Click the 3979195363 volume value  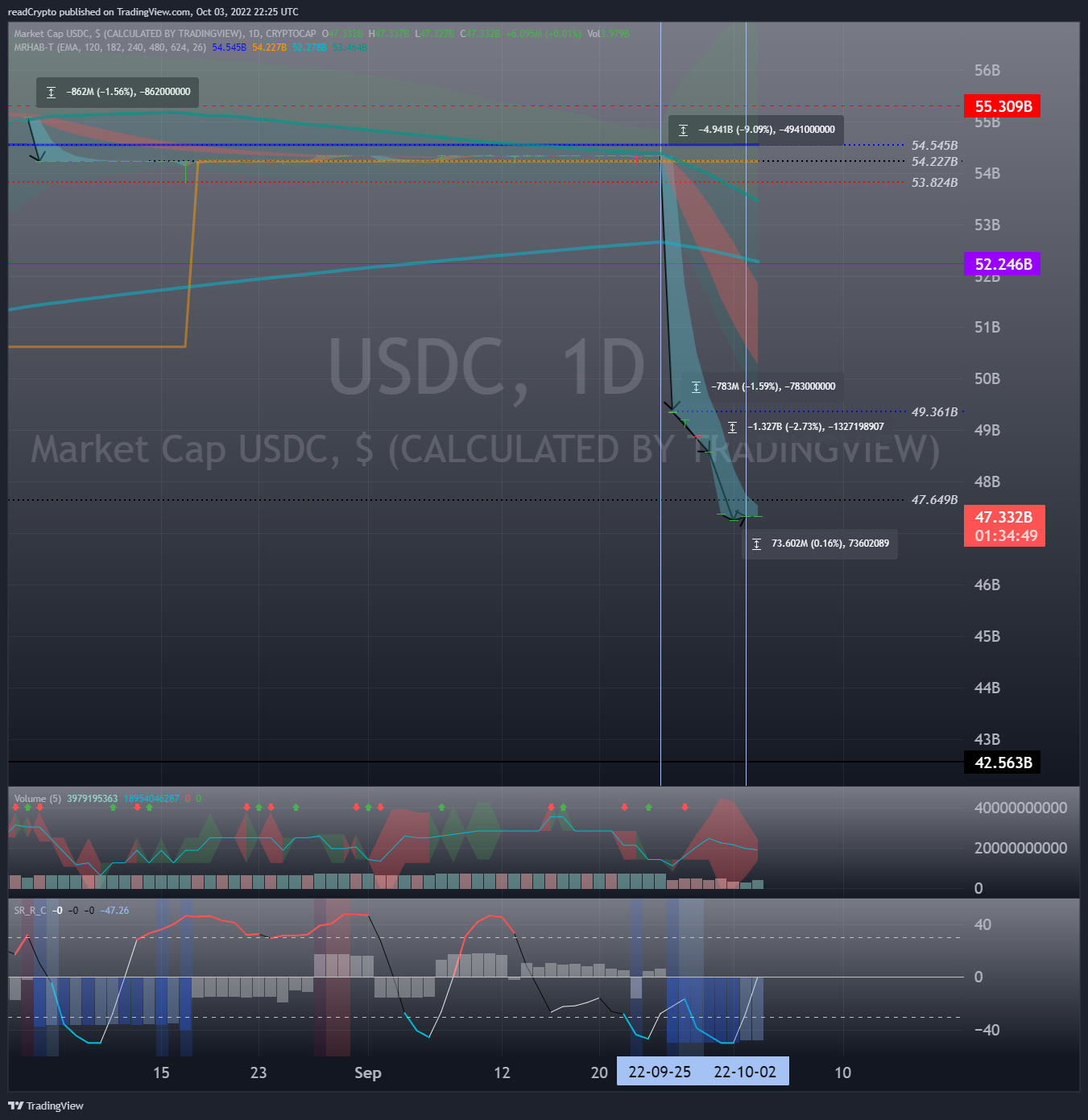(x=92, y=799)
